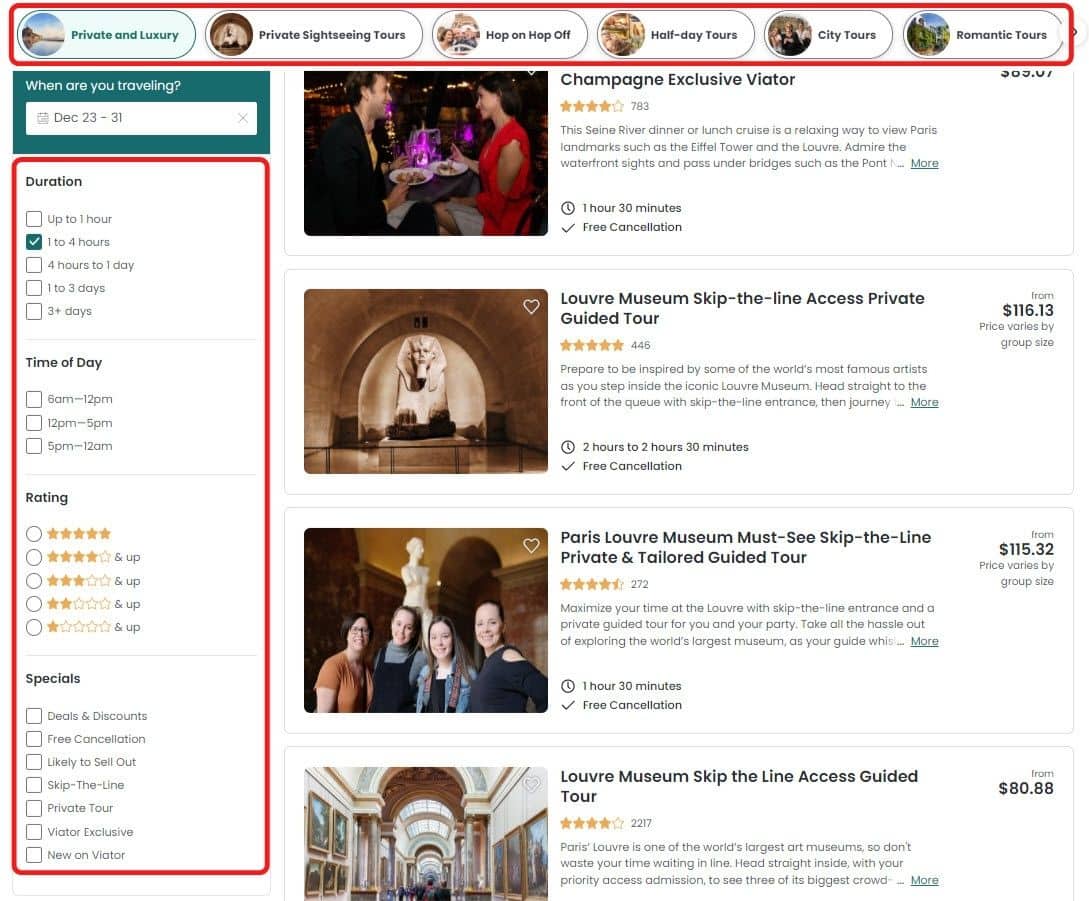Select the five-star only rating

[33, 534]
